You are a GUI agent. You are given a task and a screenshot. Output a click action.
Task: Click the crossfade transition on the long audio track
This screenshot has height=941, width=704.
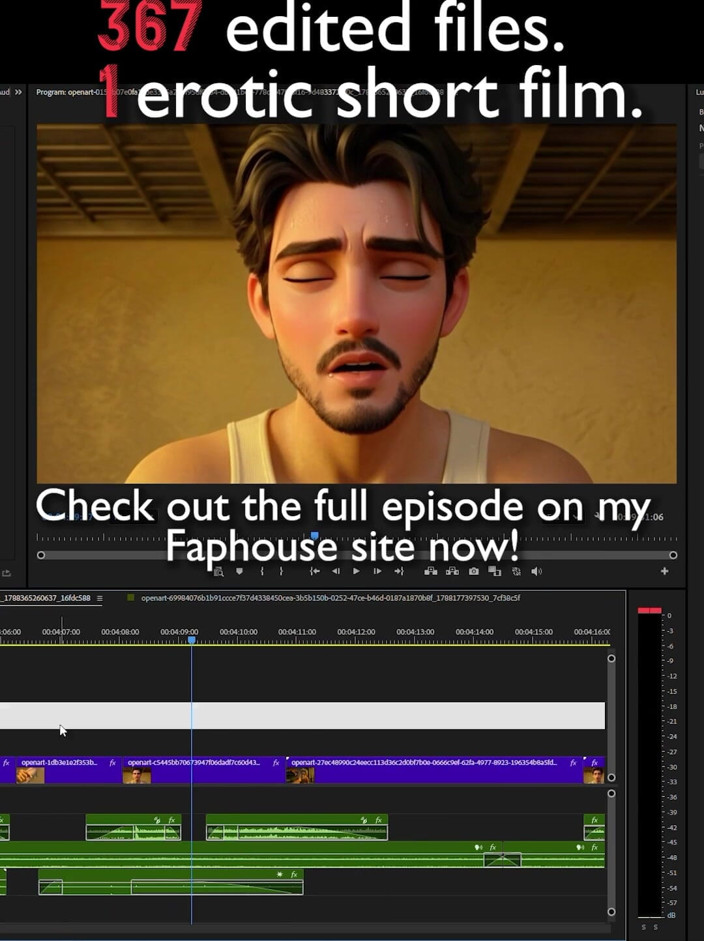(502, 859)
